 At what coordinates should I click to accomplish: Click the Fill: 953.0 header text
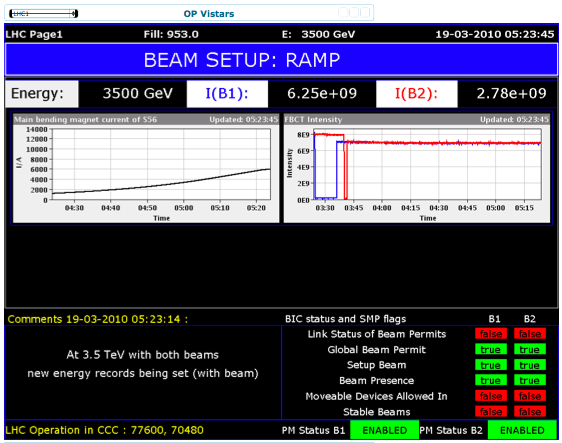coord(171,34)
